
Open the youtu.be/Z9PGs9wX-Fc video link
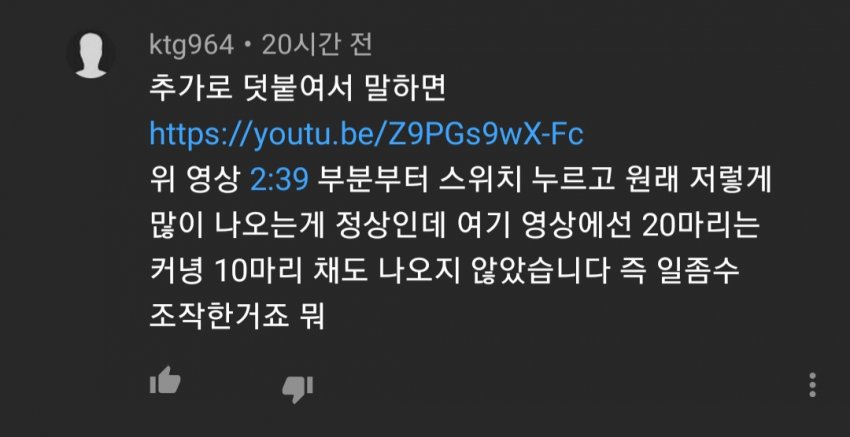(x=366, y=136)
